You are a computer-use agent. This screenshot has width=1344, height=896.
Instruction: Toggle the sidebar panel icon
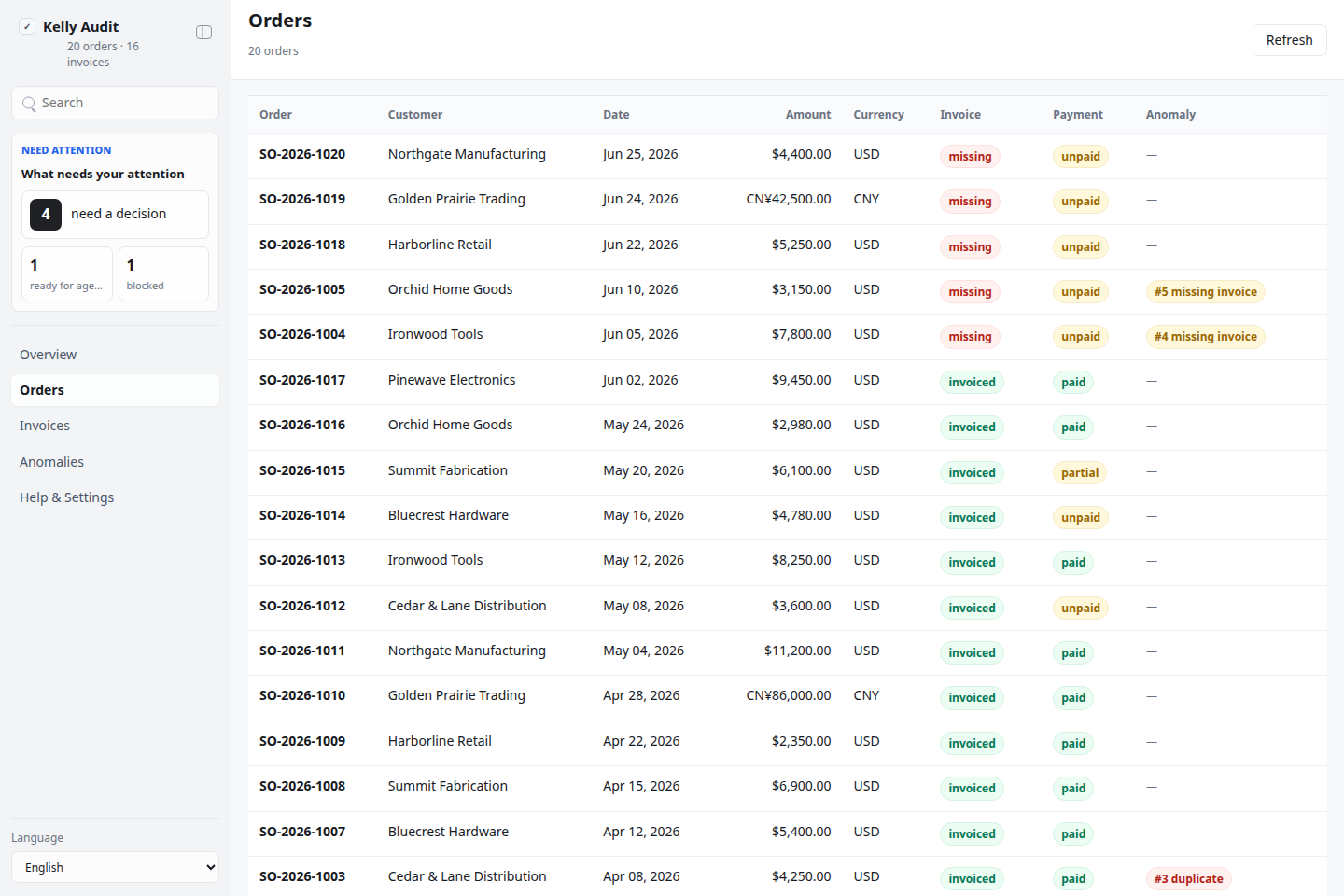(x=203, y=33)
